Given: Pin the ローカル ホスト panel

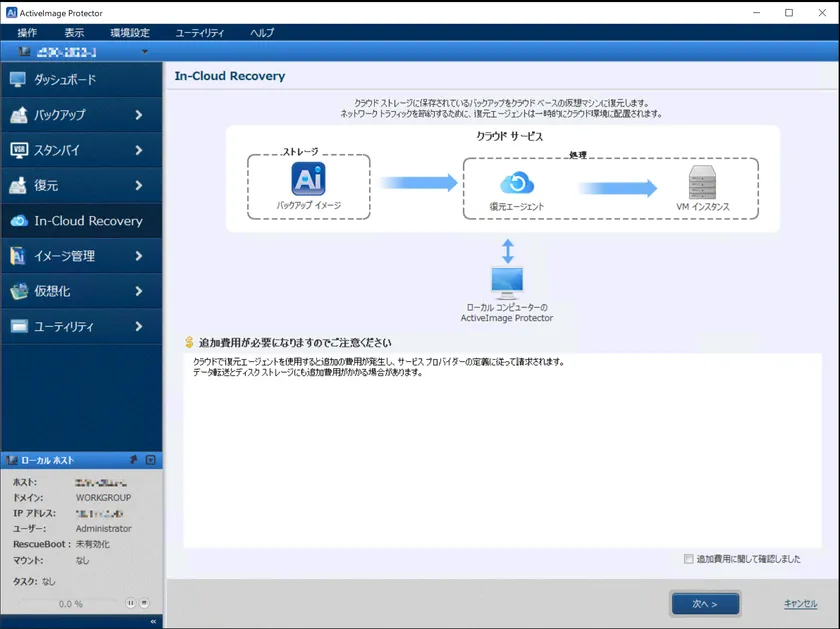Looking at the screenshot, I should [133, 460].
